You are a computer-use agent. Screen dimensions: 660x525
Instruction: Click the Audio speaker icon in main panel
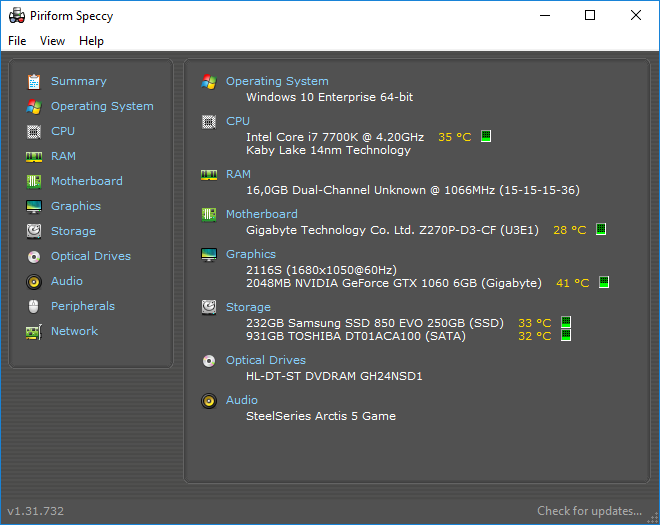209,401
